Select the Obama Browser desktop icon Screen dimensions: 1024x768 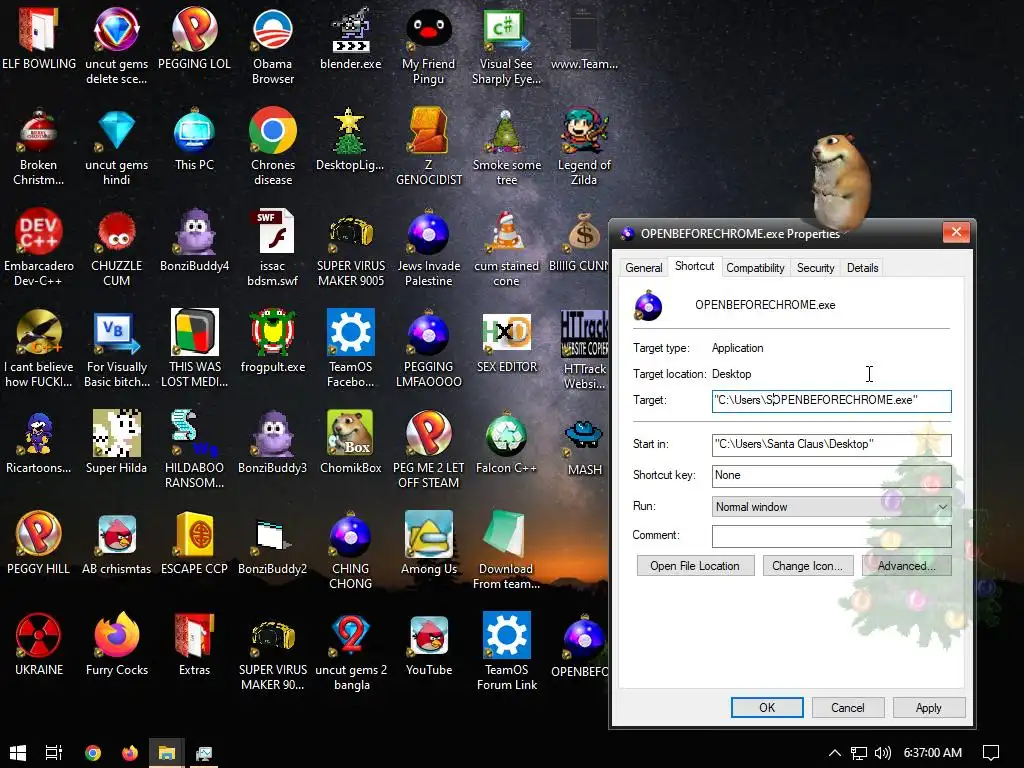pos(273,46)
